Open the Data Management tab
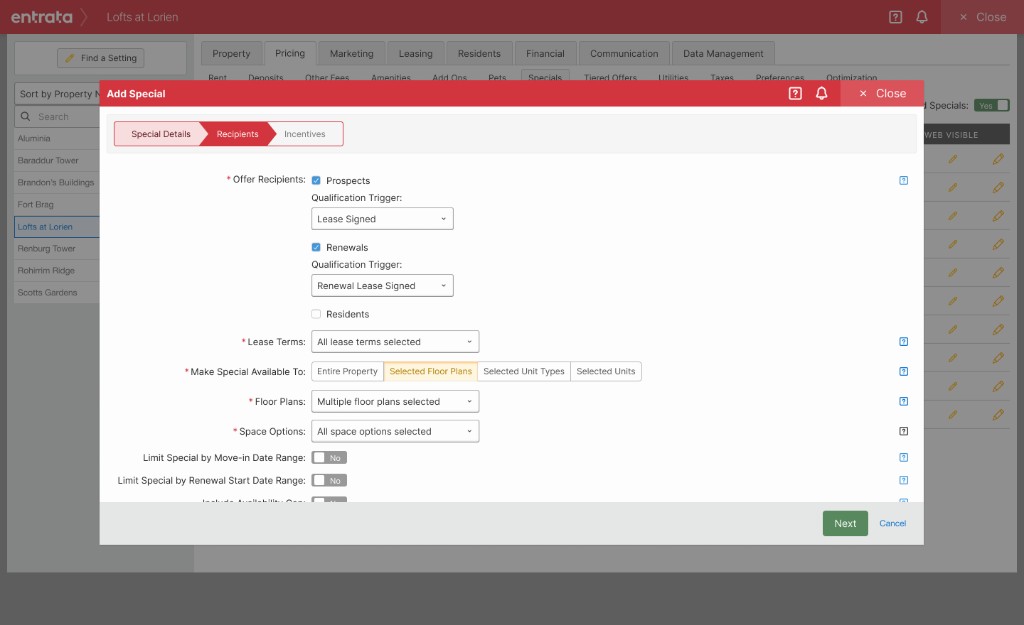This screenshot has height=625, width=1024. [723, 54]
